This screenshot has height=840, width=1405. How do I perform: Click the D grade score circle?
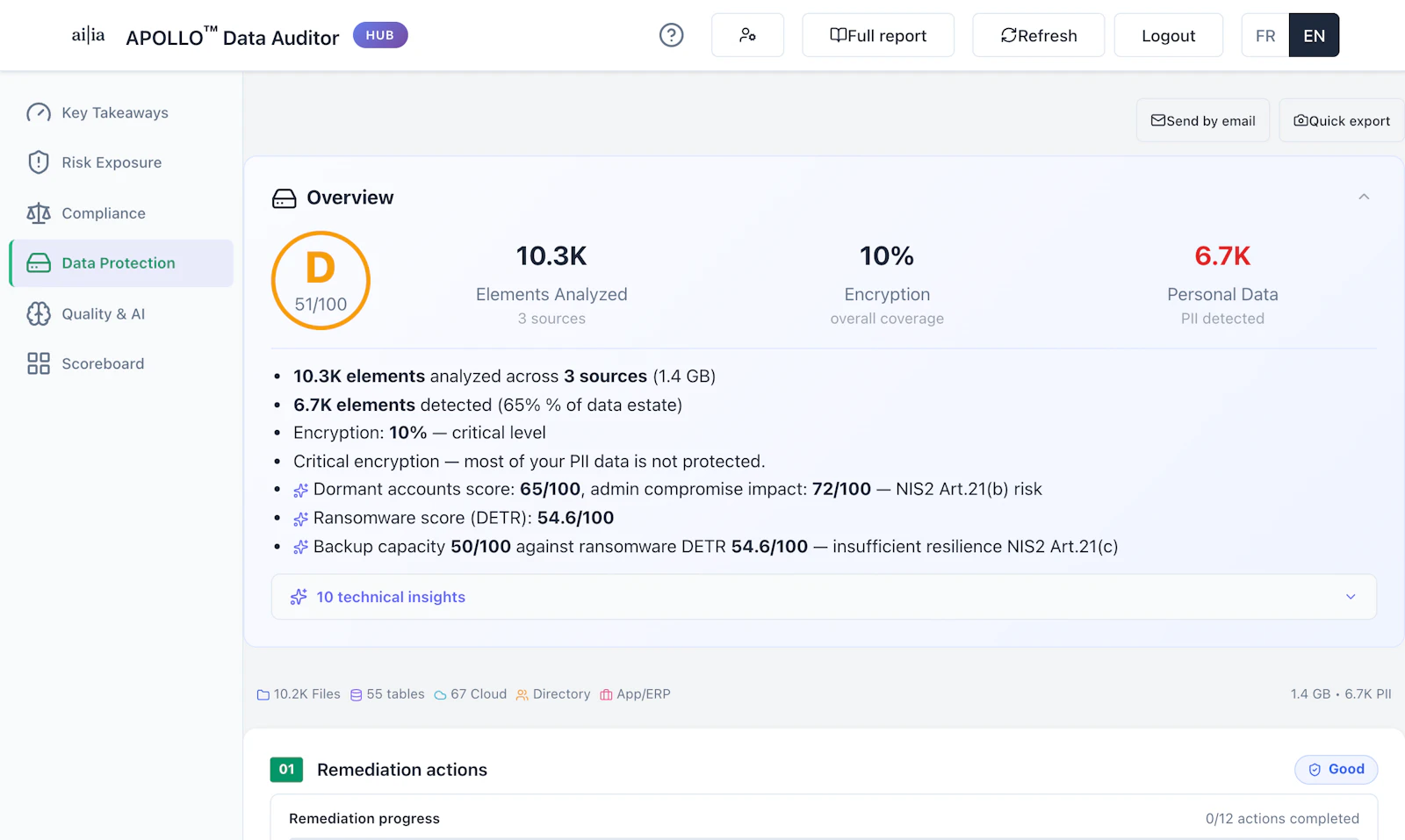[x=321, y=280]
